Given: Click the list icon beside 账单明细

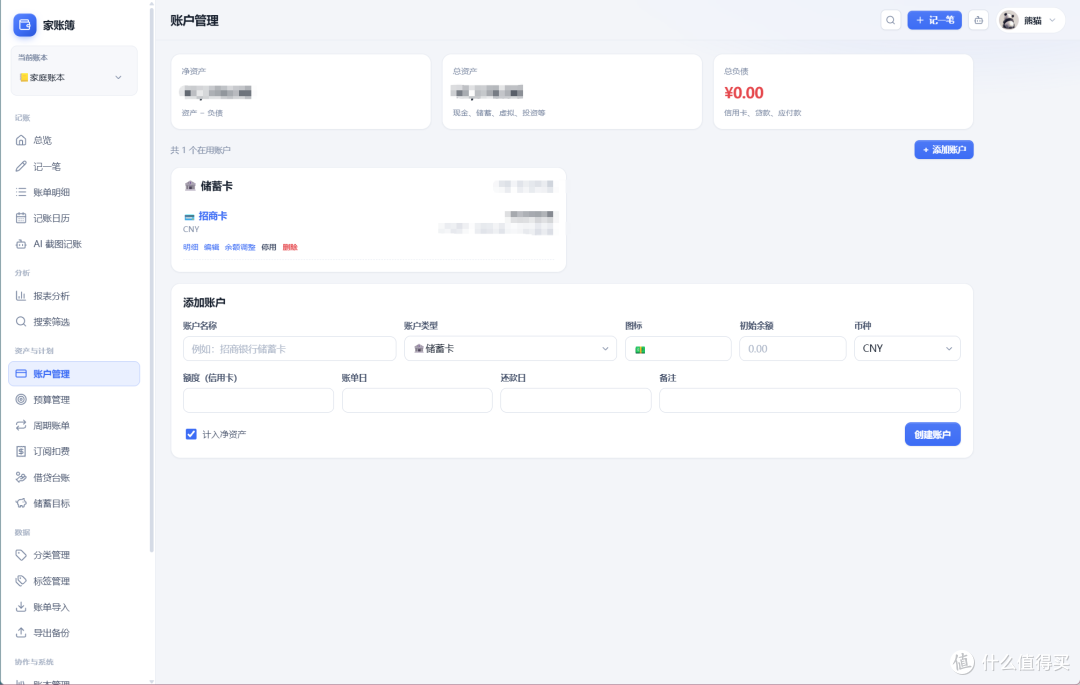Looking at the screenshot, I should [x=21, y=192].
